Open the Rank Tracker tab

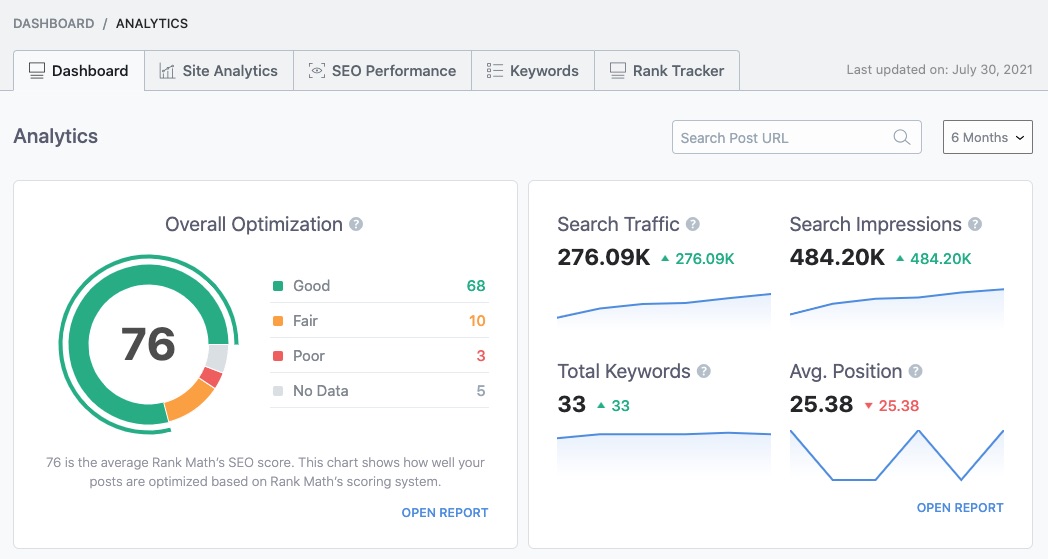click(x=666, y=71)
